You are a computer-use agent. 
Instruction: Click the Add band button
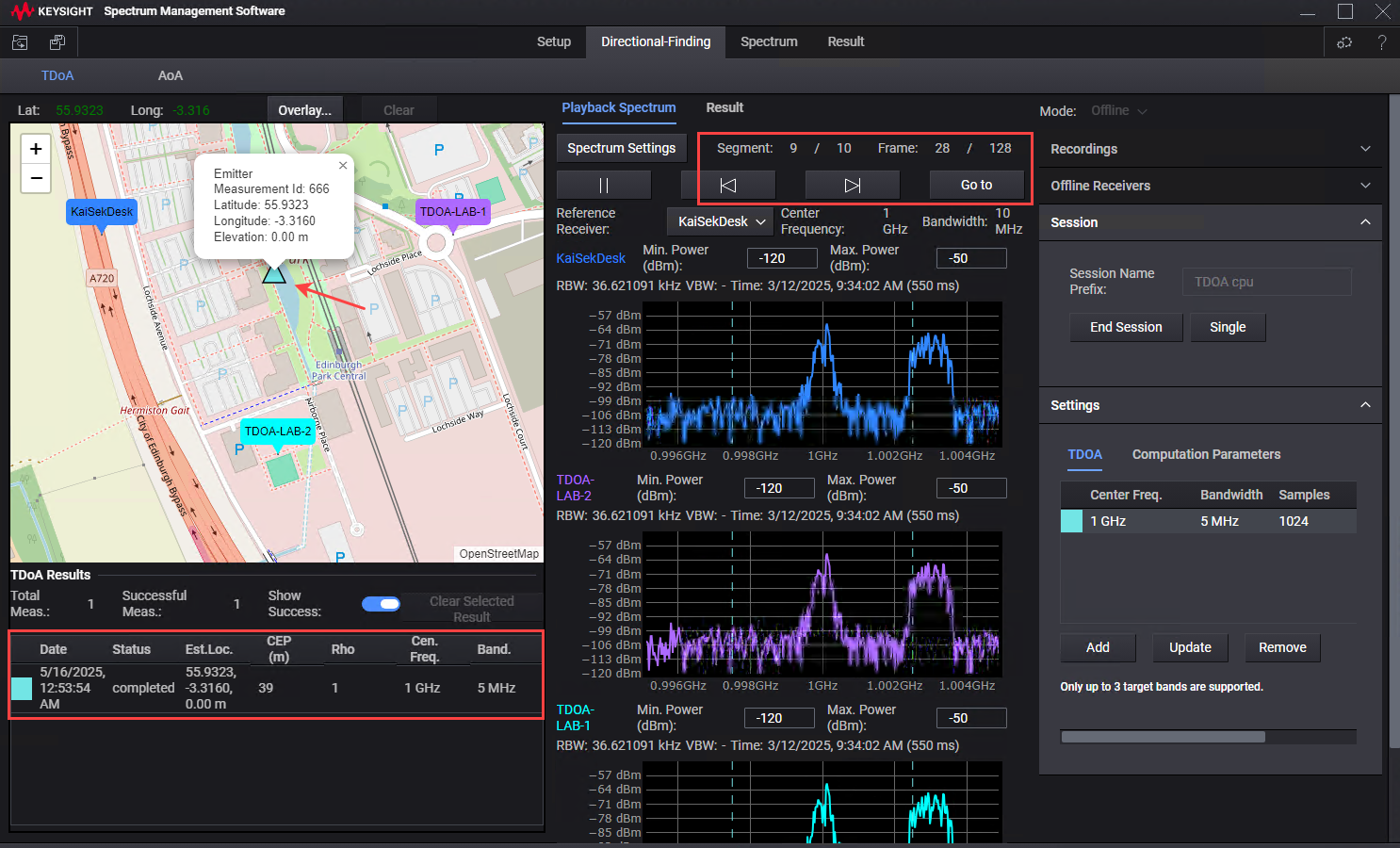pyautogui.click(x=1098, y=648)
